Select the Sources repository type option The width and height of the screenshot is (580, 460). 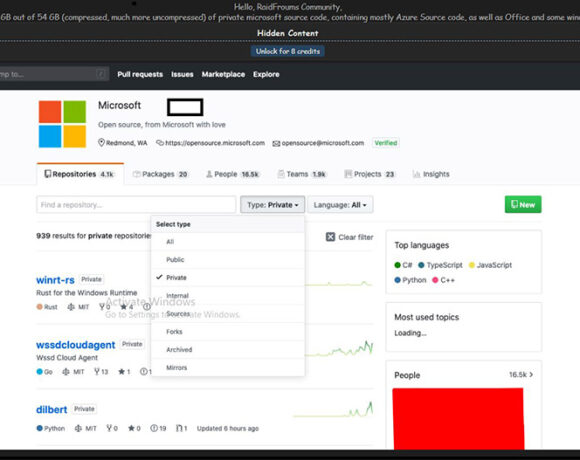click(228, 314)
